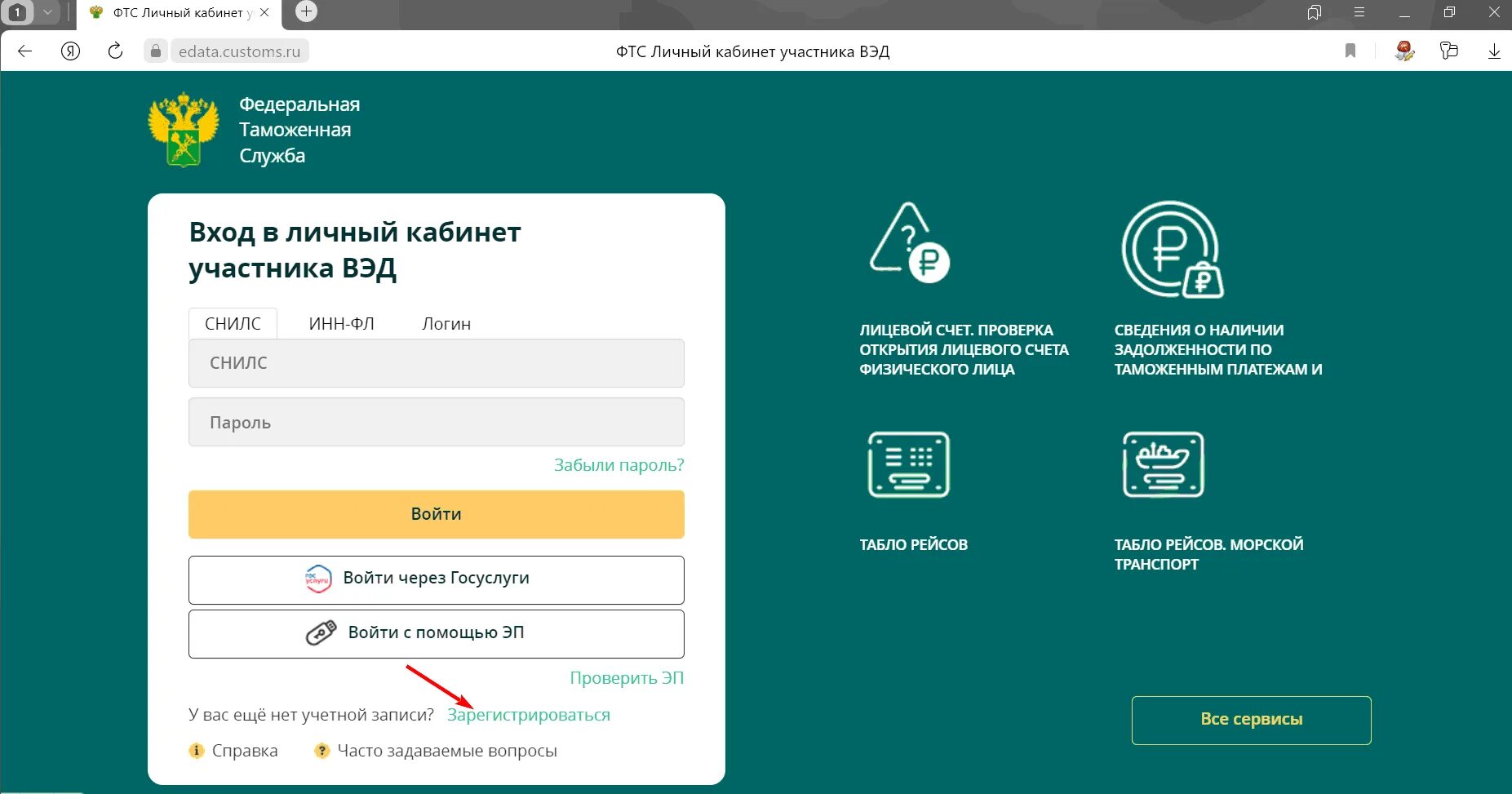1512x794 pixels.
Task: Click the question icon before Часто задаваемые вопросы
Action: pos(321,751)
